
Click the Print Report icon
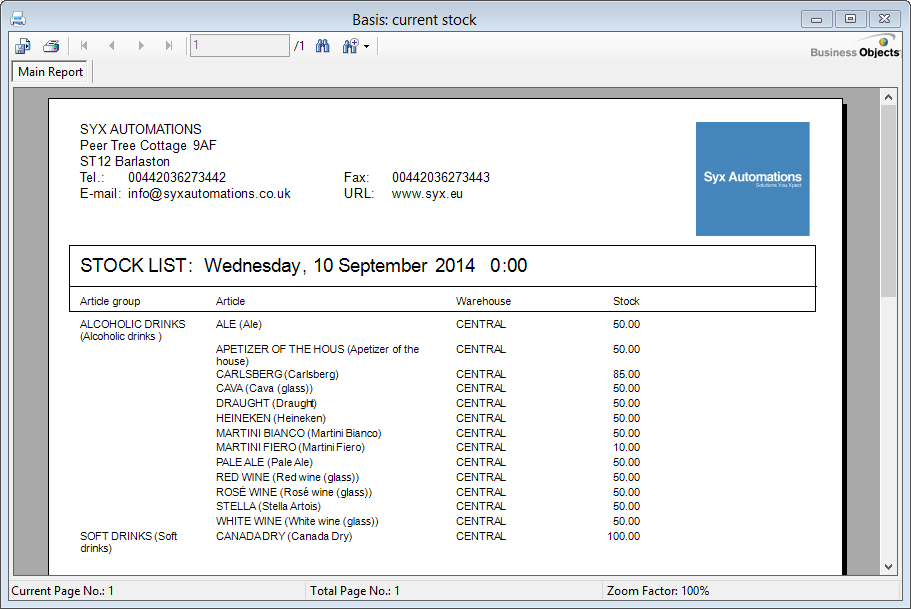coord(51,46)
